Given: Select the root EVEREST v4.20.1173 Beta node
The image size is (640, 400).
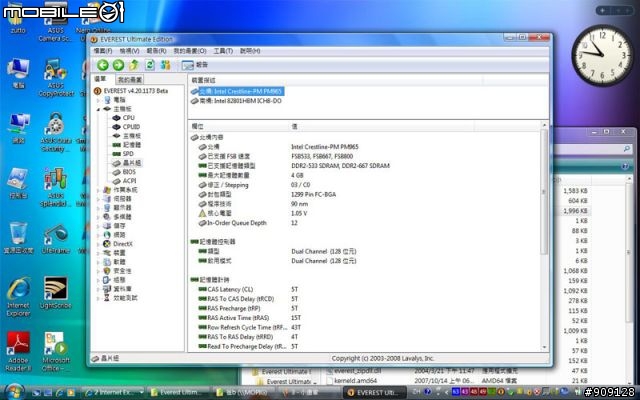Looking at the screenshot, I should [x=136, y=91].
